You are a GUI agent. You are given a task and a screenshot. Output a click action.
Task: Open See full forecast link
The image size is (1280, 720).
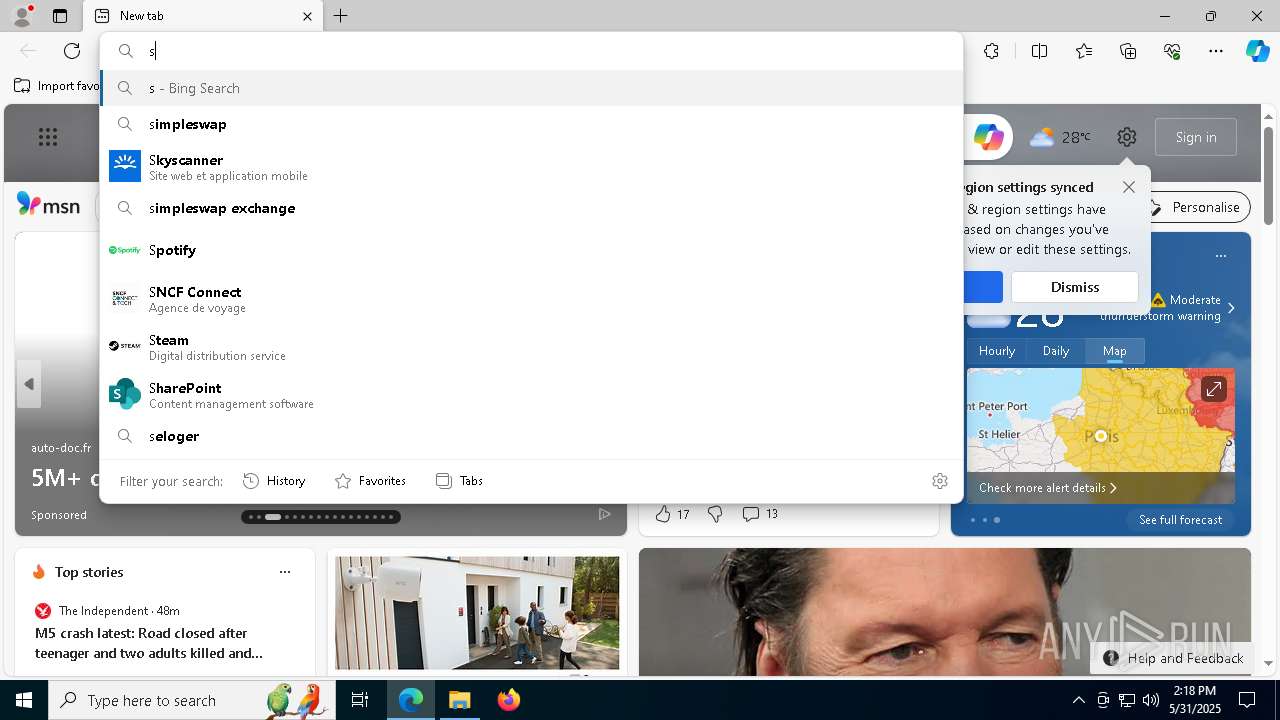coord(1181,520)
